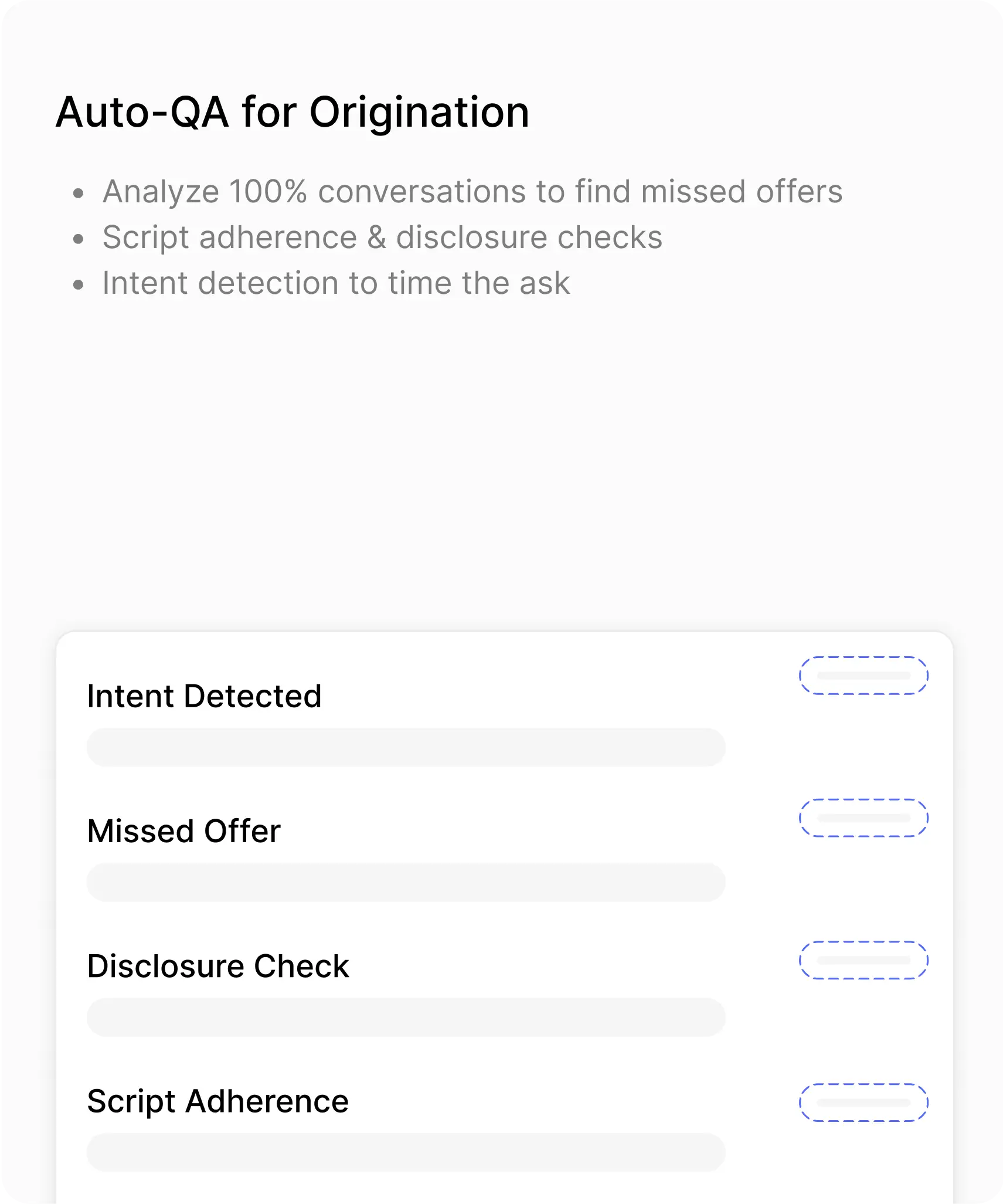Open the Intent Detected row label

(x=204, y=696)
